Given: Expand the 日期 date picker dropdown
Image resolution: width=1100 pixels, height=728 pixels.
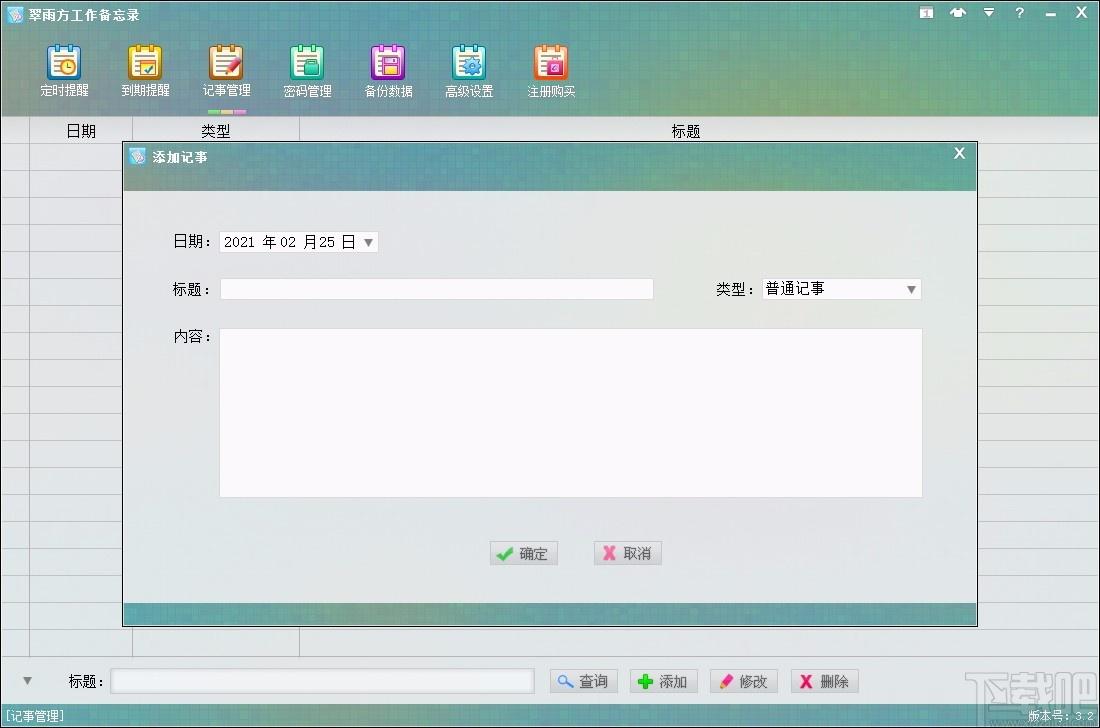Looking at the screenshot, I should [368, 243].
